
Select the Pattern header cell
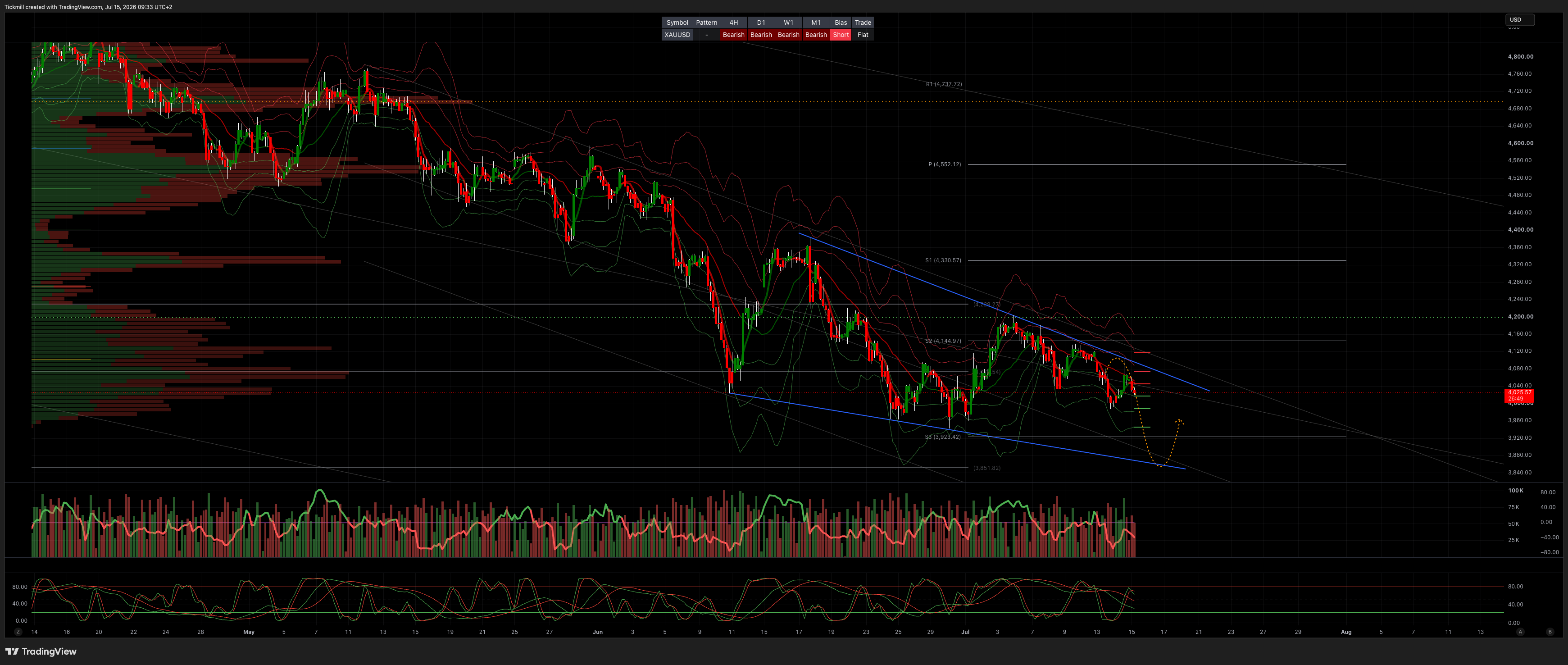(706, 23)
